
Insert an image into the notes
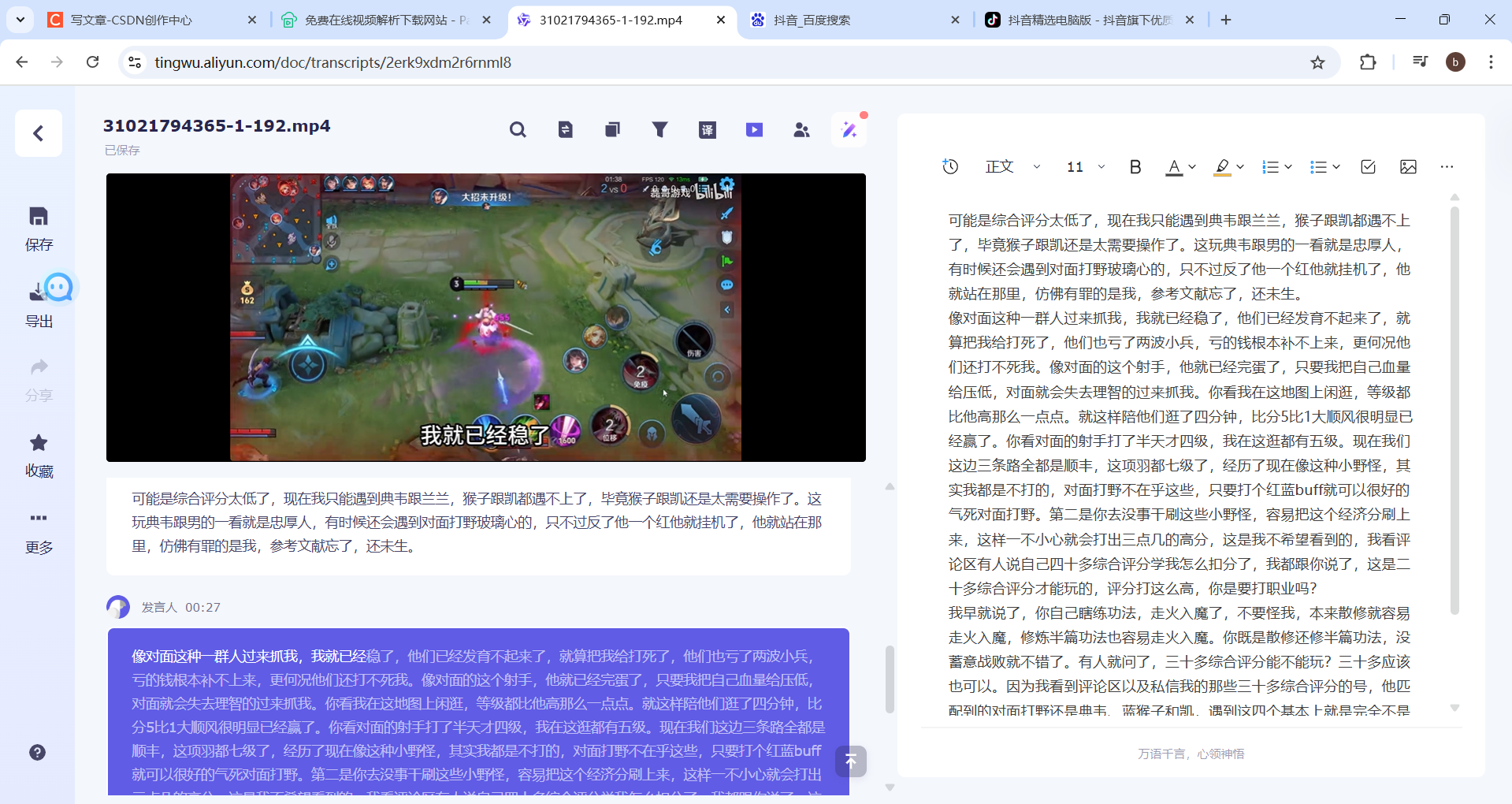(1408, 166)
